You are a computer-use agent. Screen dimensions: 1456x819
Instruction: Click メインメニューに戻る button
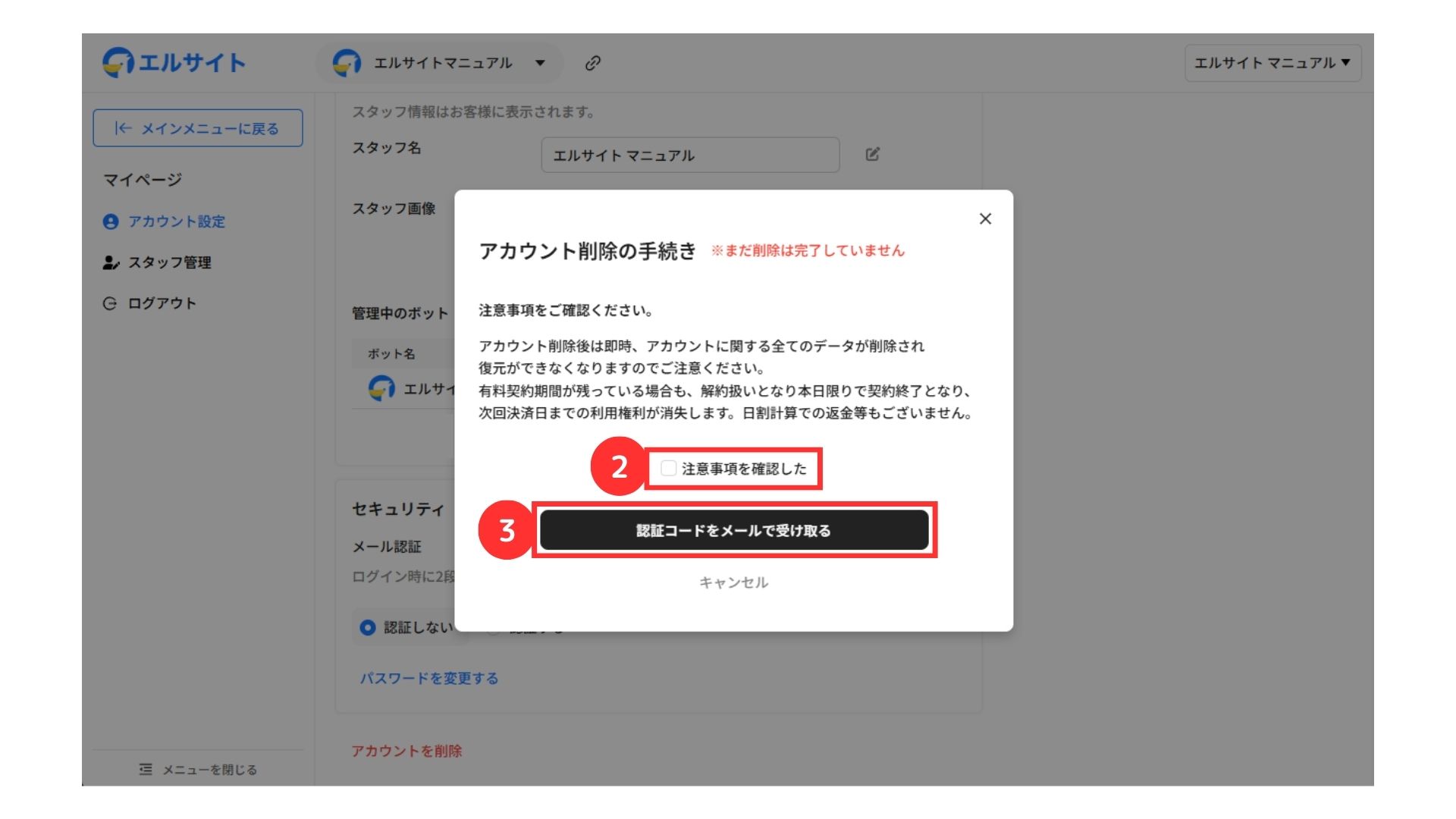197,128
